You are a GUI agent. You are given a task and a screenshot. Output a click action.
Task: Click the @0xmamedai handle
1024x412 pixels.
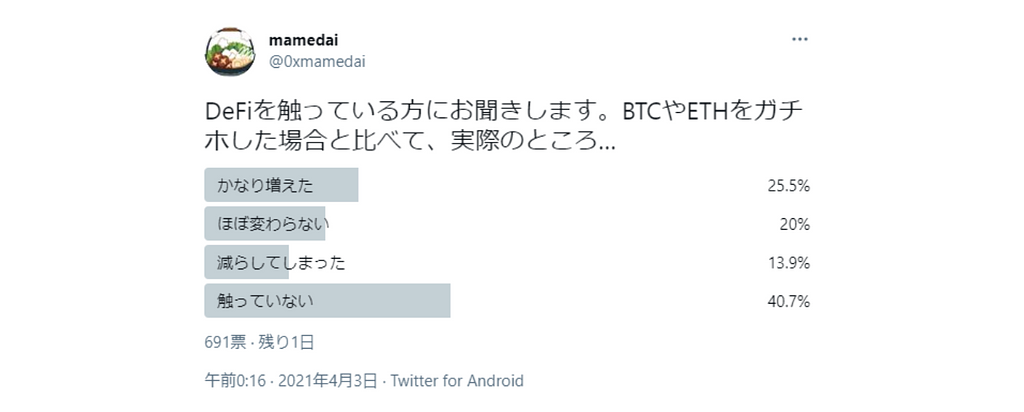pos(317,61)
